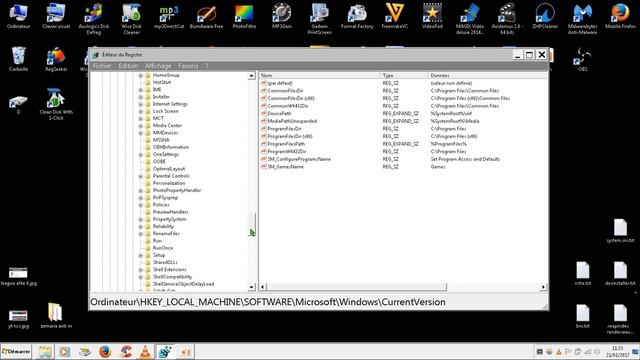Open the file explorer taskbar icon

[x=45, y=351]
